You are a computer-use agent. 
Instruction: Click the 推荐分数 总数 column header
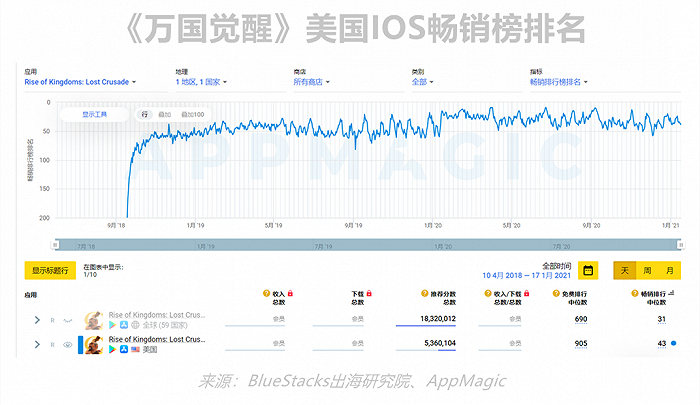point(443,298)
